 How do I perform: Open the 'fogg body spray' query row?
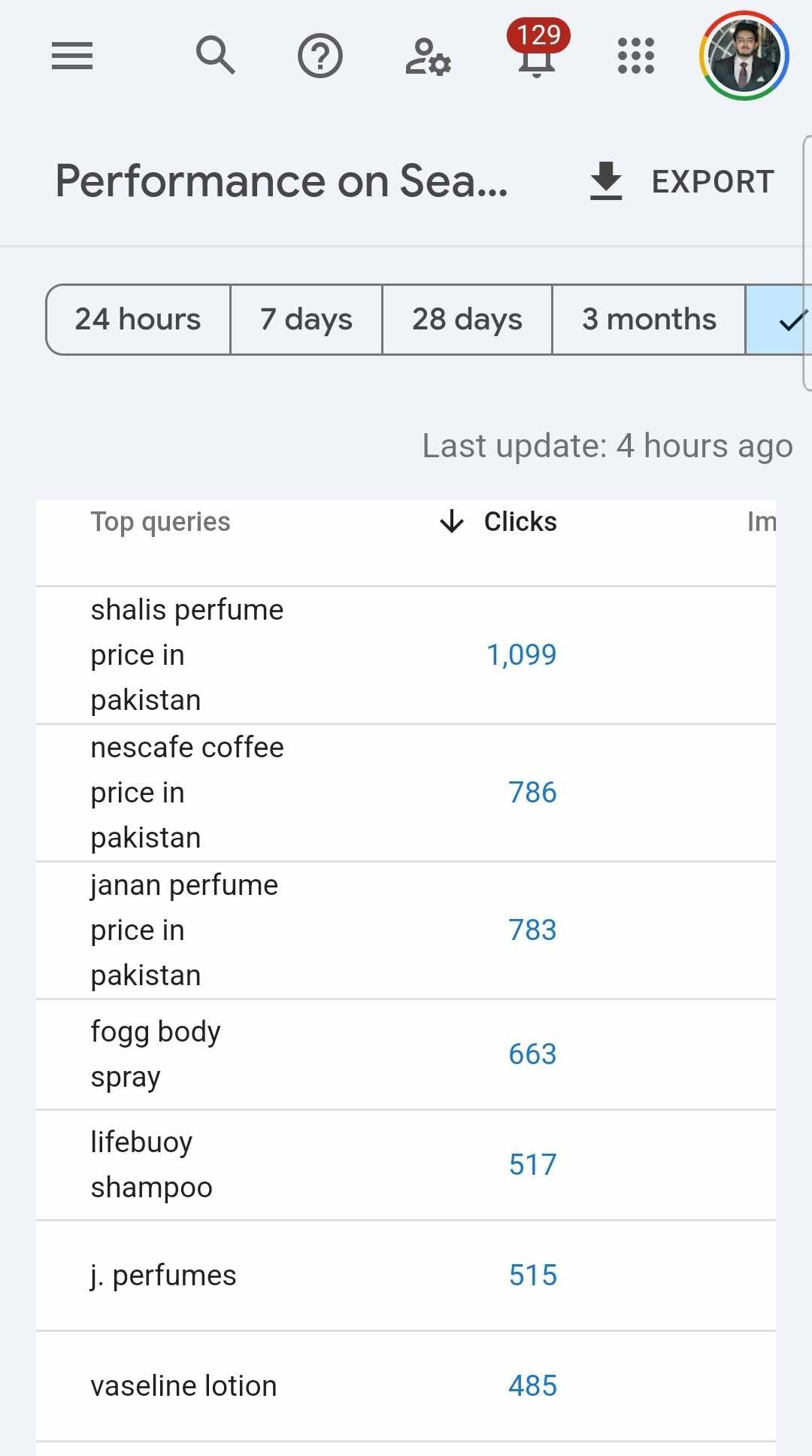pos(156,1054)
